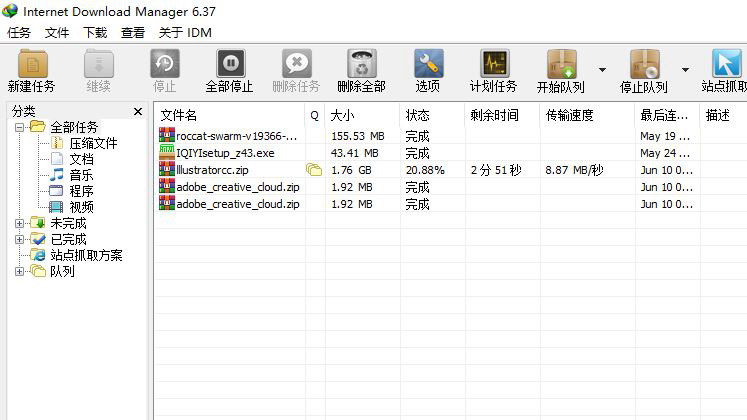Sort by 描述 column header
This screenshot has width=747, height=420.
pyautogui.click(x=723, y=115)
